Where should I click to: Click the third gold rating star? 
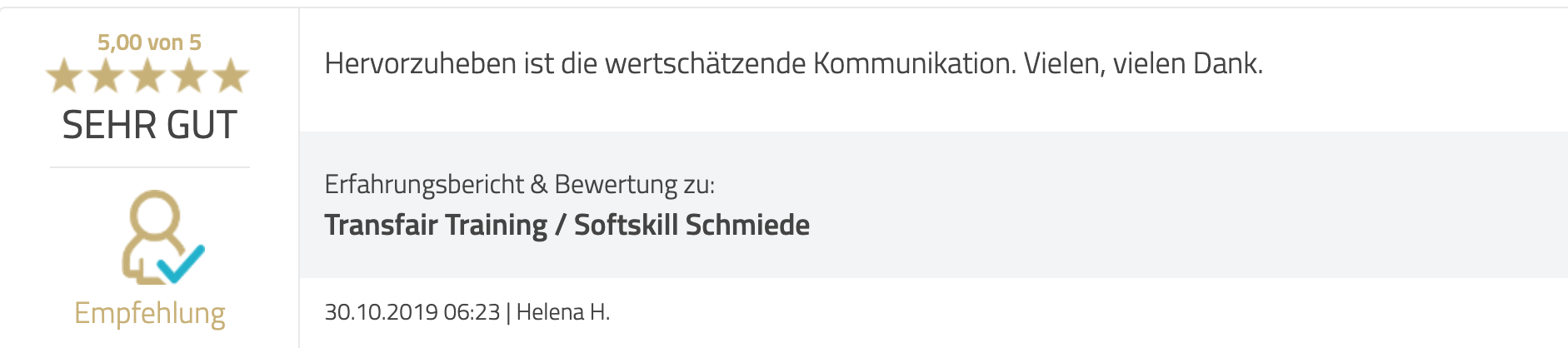147,76
